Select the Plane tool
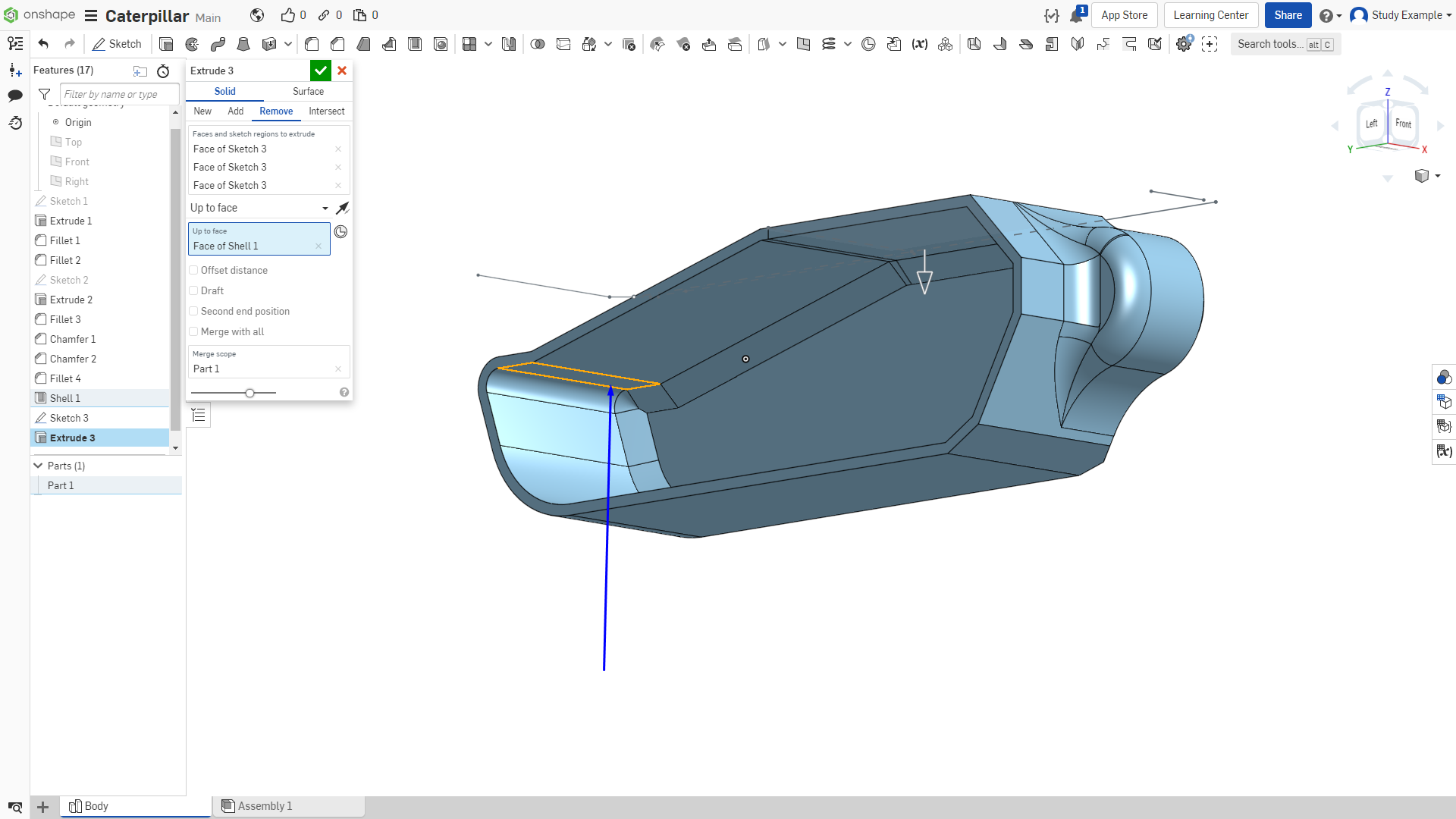The image size is (1456, 819). 804,44
